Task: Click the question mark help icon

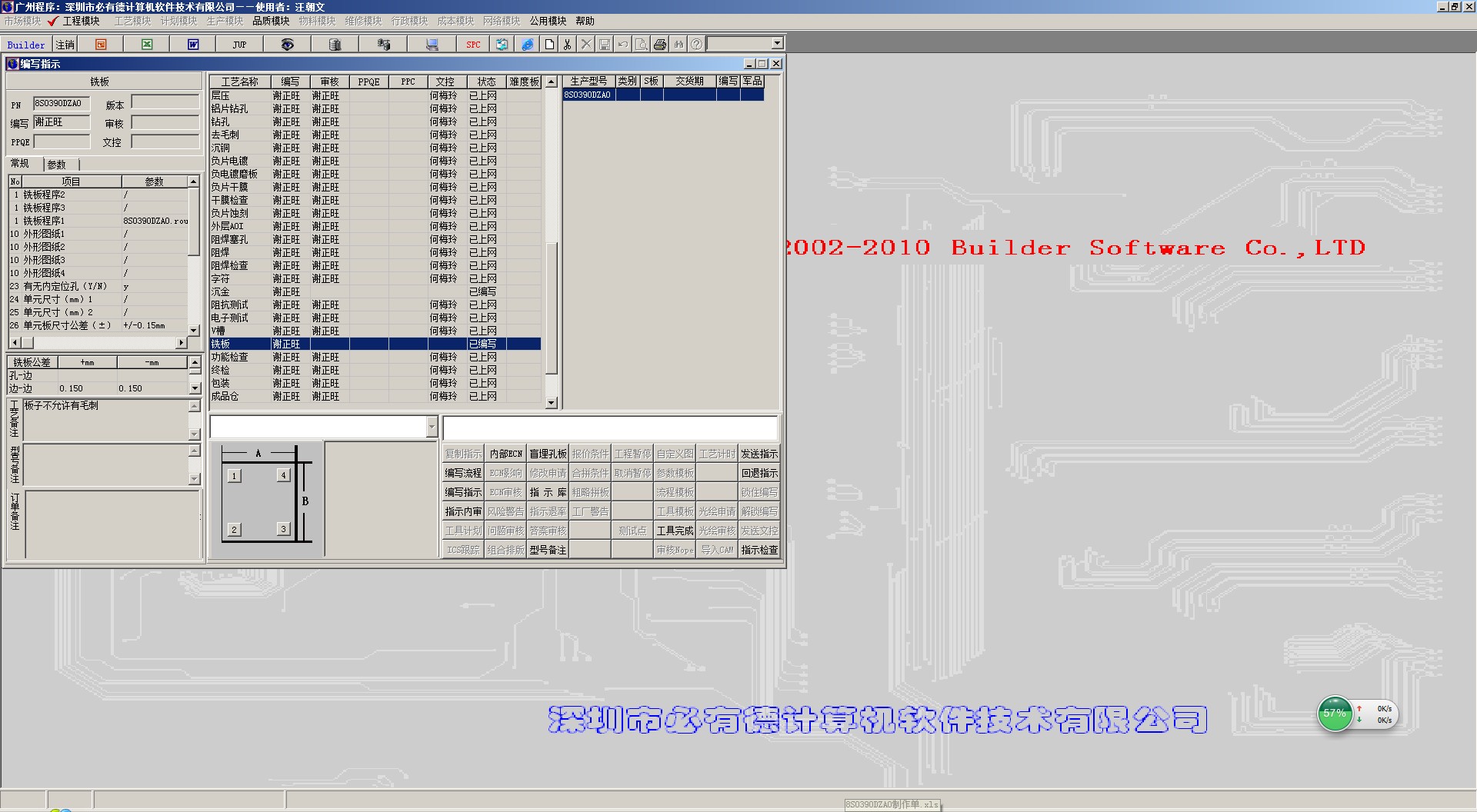Action: [x=696, y=45]
